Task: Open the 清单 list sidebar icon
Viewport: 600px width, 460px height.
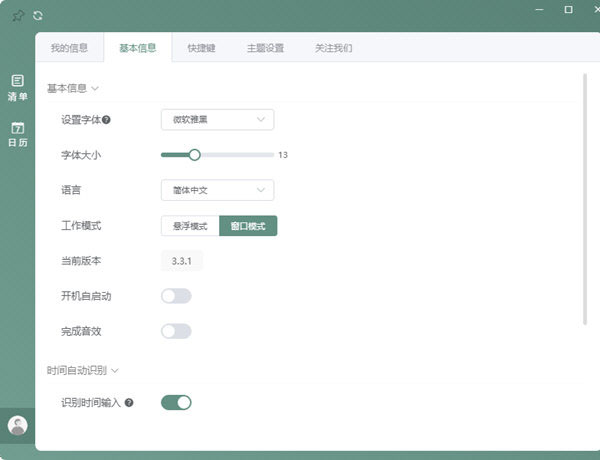Action: pyautogui.click(x=17, y=88)
